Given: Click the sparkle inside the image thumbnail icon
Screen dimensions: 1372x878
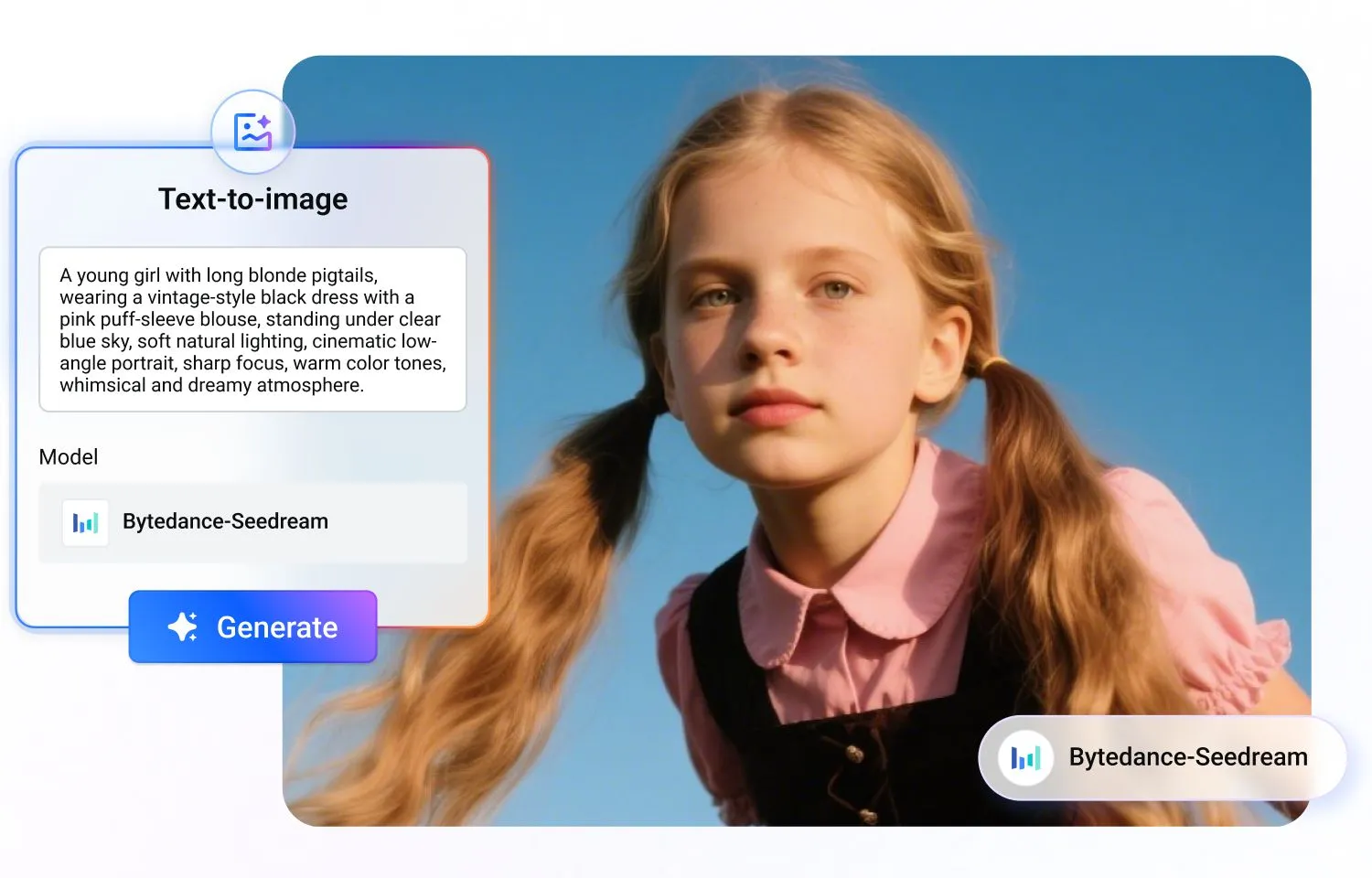Looking at the screenshot, I should (263, 121).
